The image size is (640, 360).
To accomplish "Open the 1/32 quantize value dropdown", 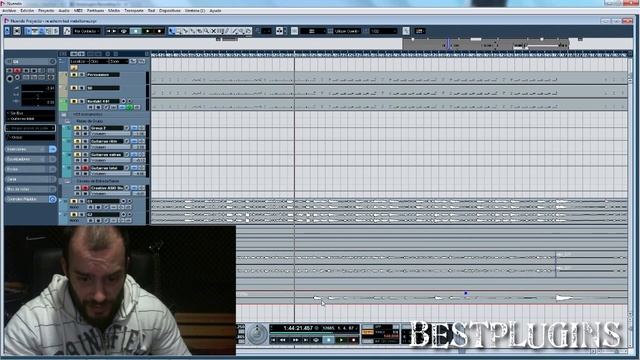I will coord(383,31).
